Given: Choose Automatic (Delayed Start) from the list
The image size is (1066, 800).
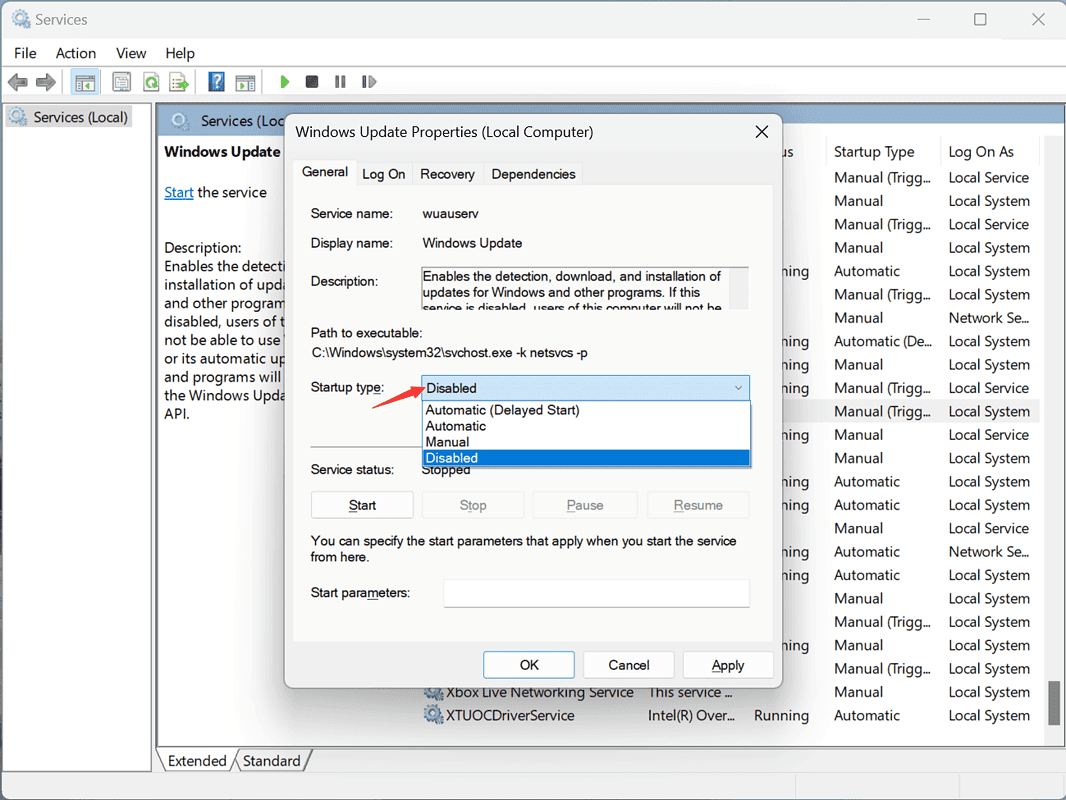Looking at the screenshot, I should point(585,410).
